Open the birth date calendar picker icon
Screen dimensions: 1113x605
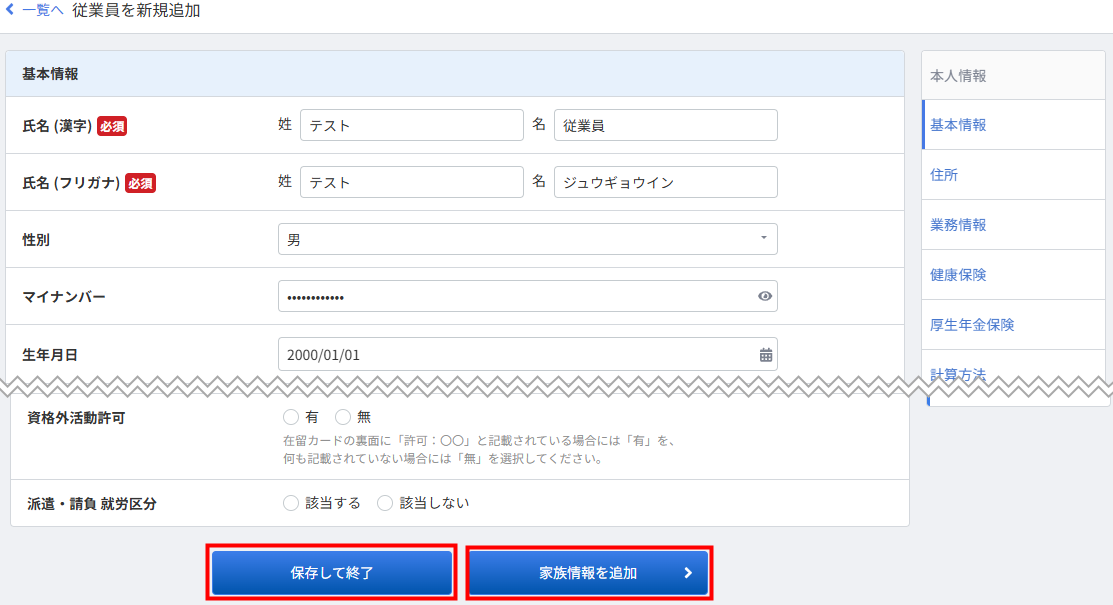(765, 354)
